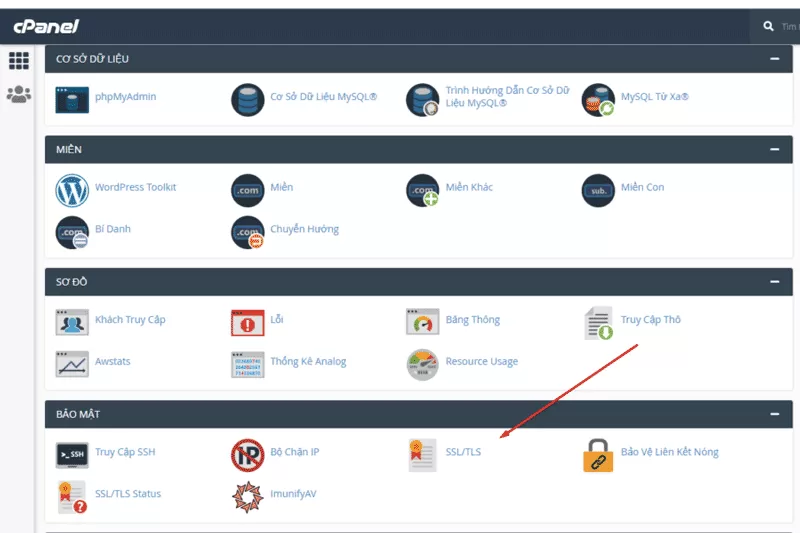
Task: Open the Khách Truy Cập visitors icon
Action: 72,322
